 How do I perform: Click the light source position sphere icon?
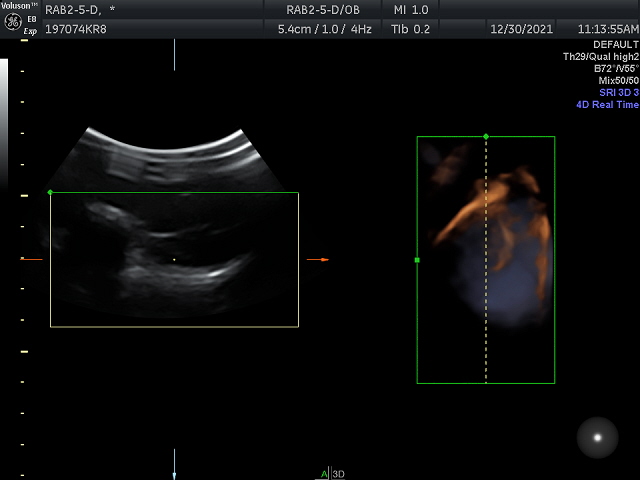coord(598,437)
